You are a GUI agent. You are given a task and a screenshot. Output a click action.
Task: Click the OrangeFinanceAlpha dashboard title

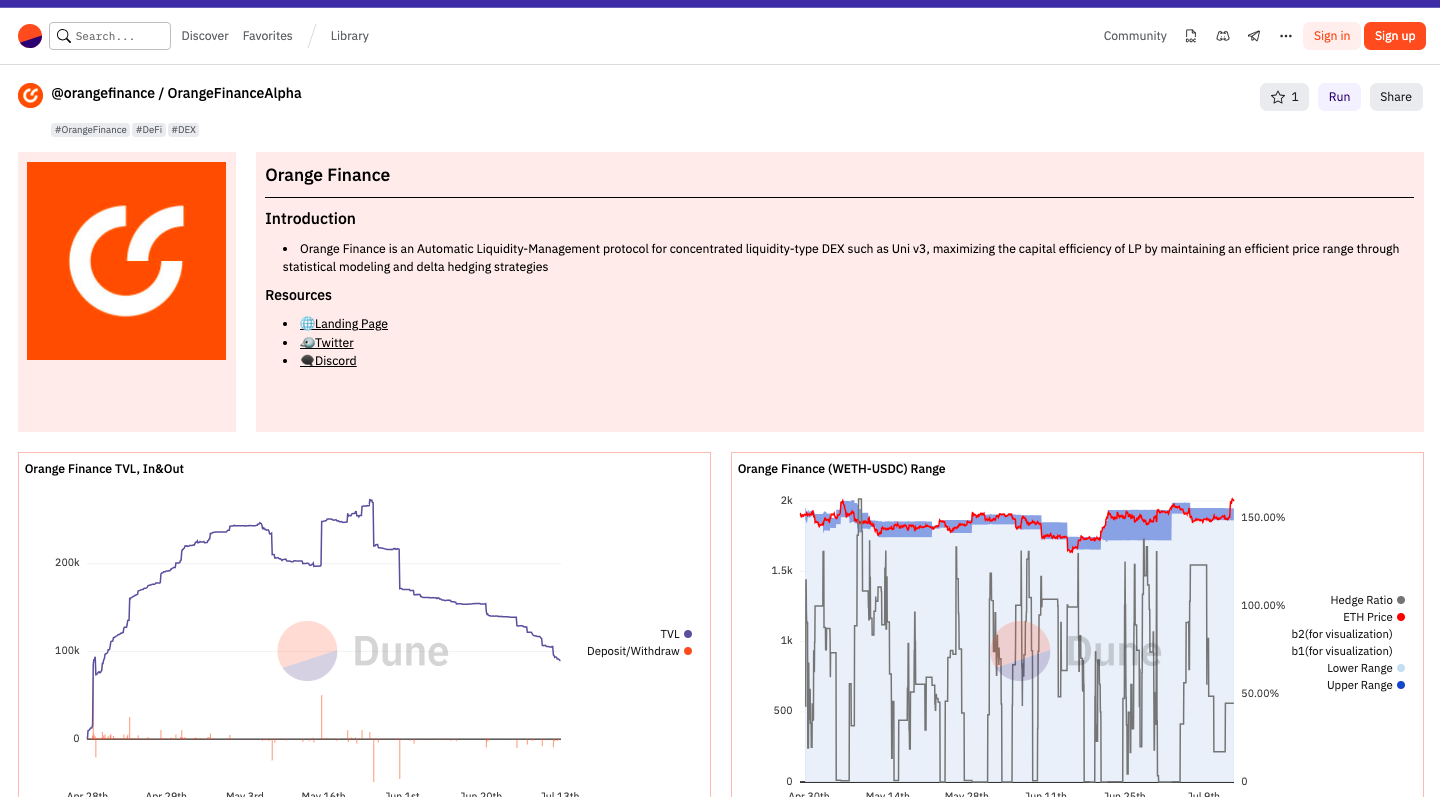click(x=234, y=93)
